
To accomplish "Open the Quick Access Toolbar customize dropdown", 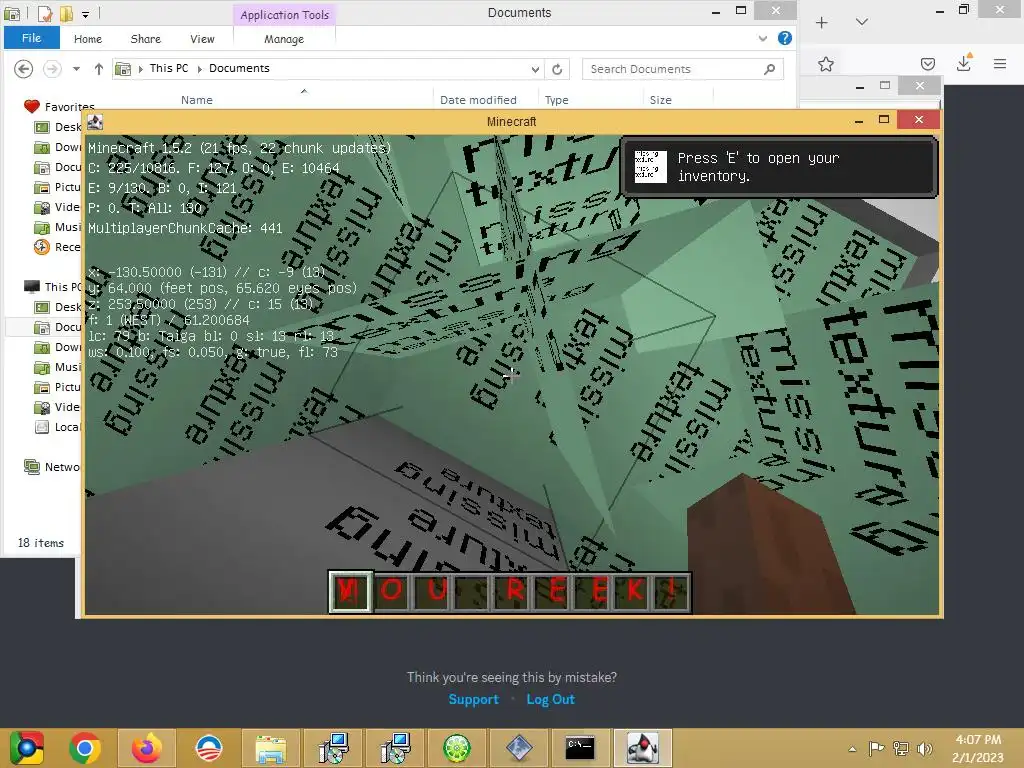I will point(86,13).
